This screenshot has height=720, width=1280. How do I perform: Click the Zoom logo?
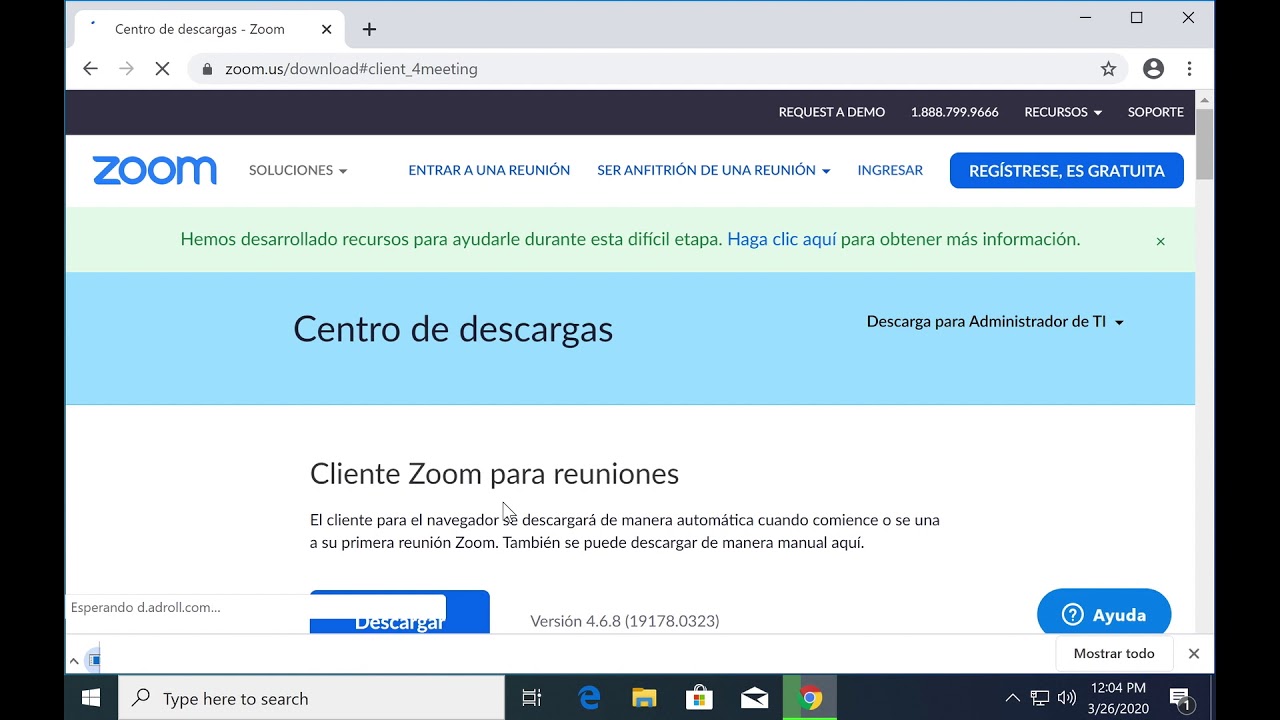(x=155, y=171)
